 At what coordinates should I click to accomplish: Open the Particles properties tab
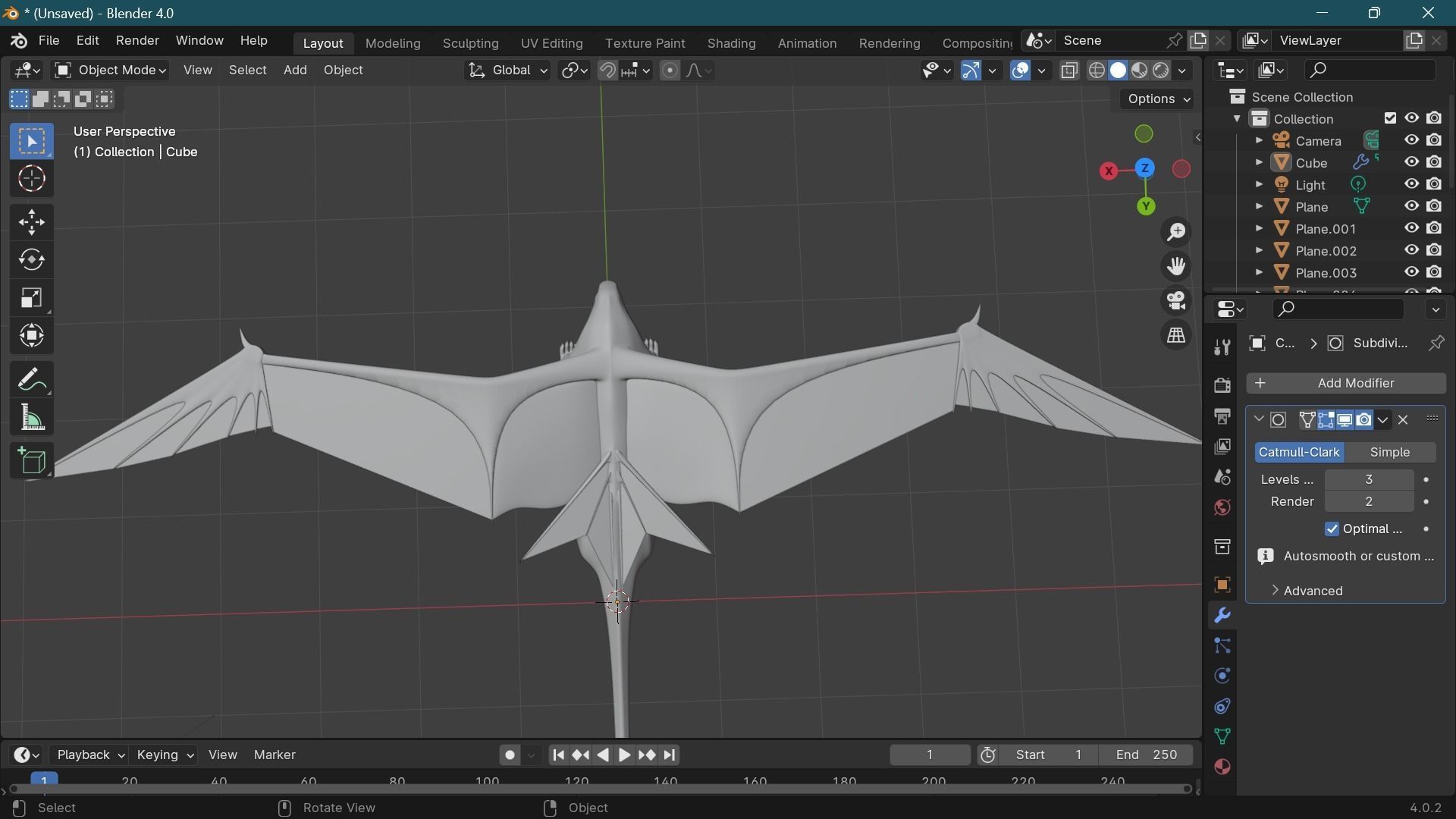1222,645
